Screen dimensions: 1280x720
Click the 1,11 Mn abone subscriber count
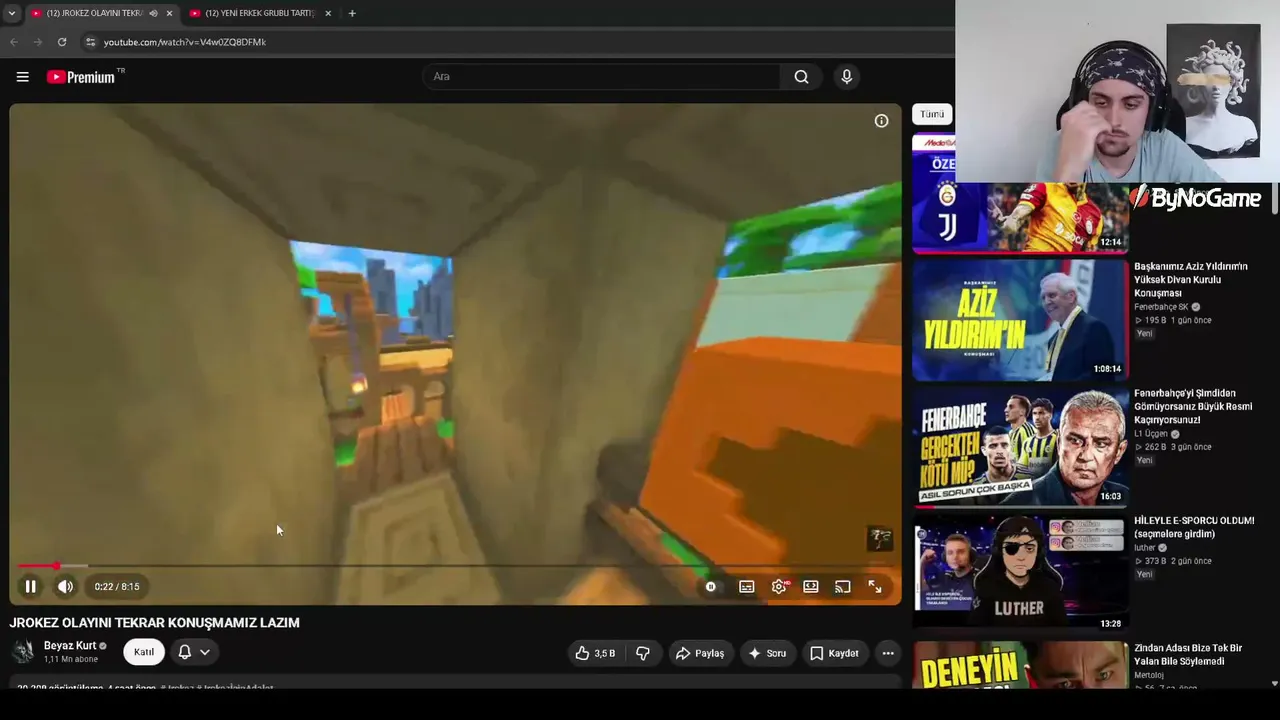click(x=71, y=660)
